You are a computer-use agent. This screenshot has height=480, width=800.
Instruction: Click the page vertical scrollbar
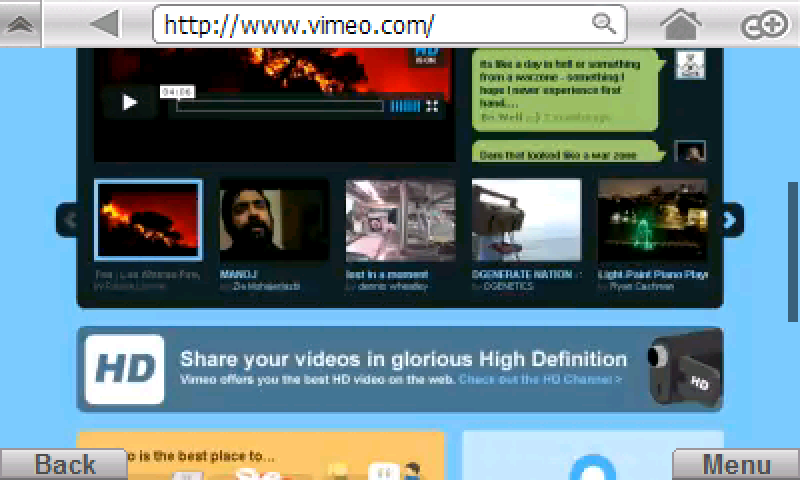793,252
